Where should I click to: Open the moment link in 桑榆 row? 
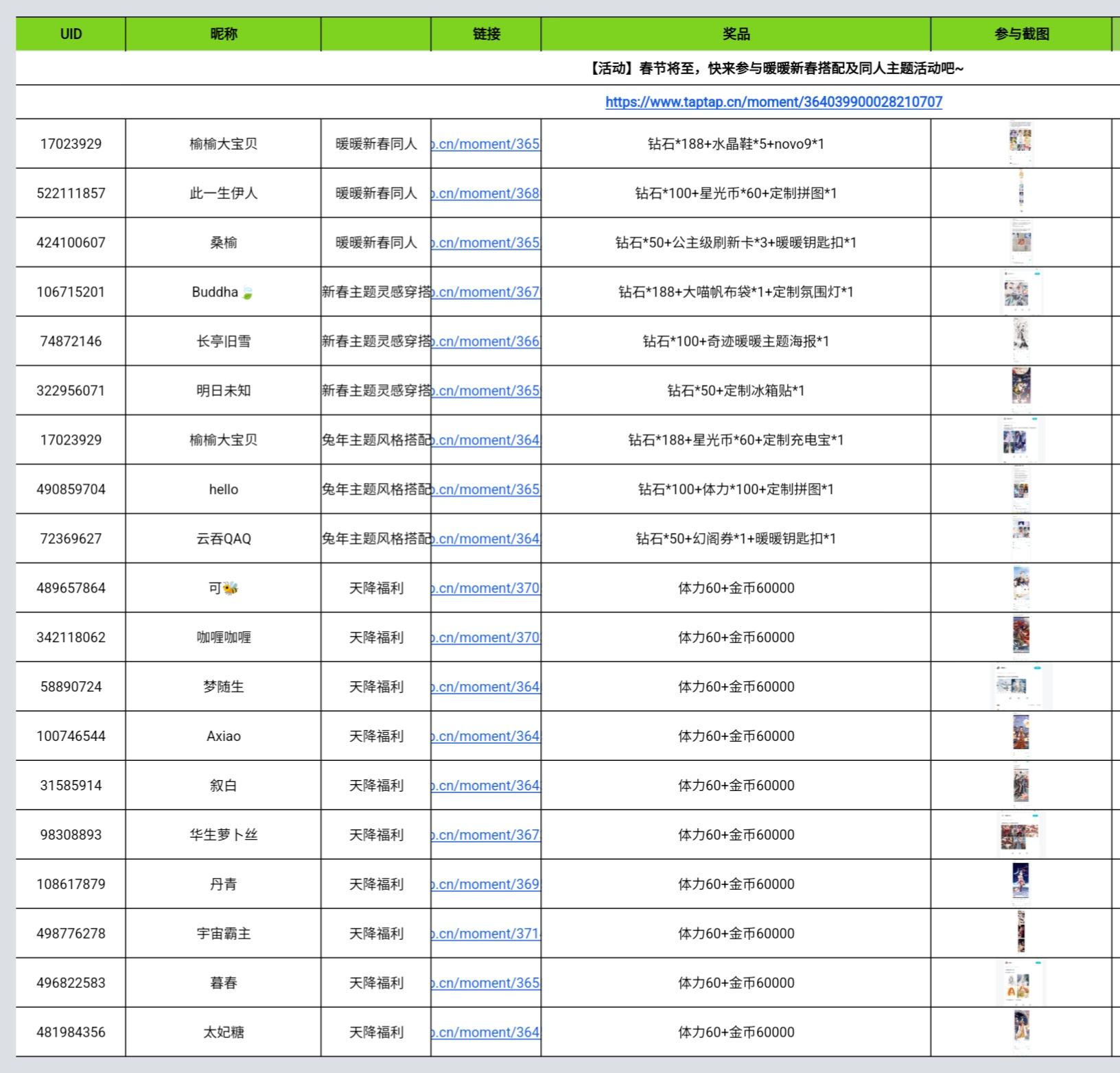click(486, 243)
